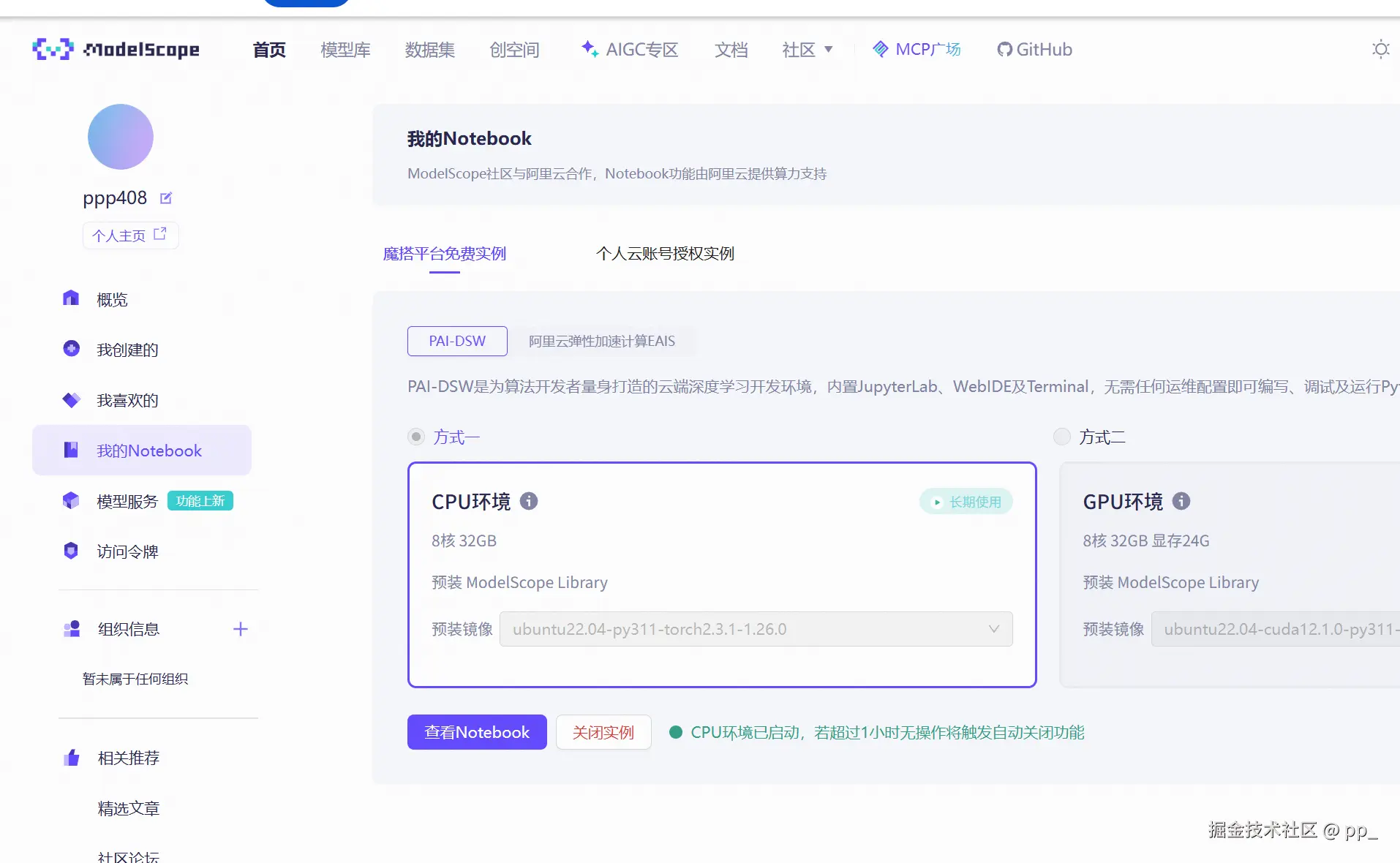Select the 阿里云弹性加速计算EAIS option
This screenshot has width=1400, height=863.
click(x=602, y=341)
